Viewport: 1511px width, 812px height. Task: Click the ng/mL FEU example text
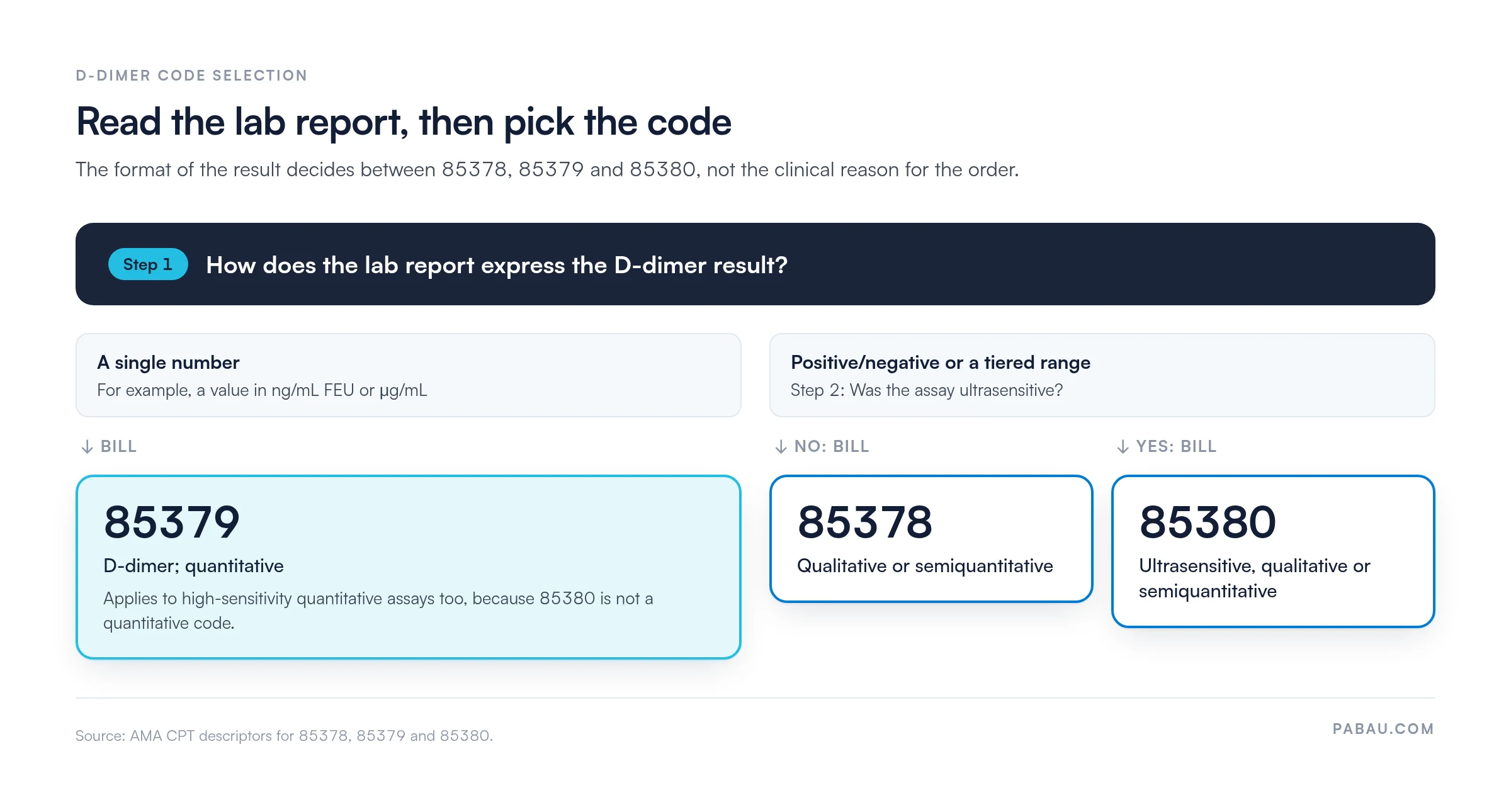[262, 390]
